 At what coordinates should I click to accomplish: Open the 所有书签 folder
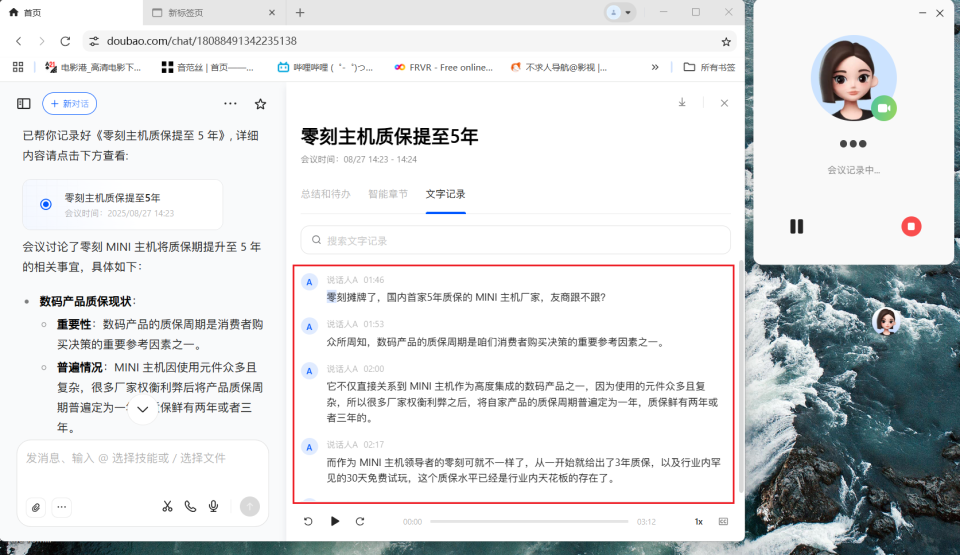[x=709, y=67]
